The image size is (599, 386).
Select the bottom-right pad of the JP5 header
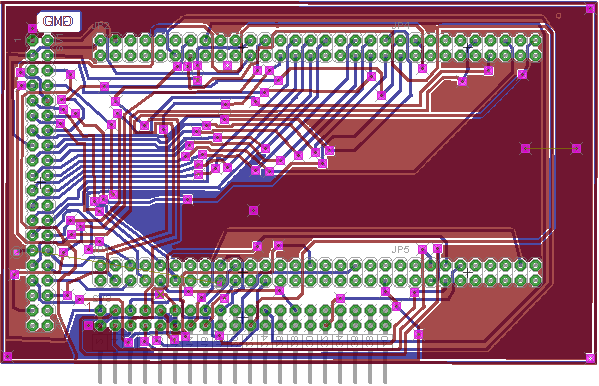(x=536, y=280)
